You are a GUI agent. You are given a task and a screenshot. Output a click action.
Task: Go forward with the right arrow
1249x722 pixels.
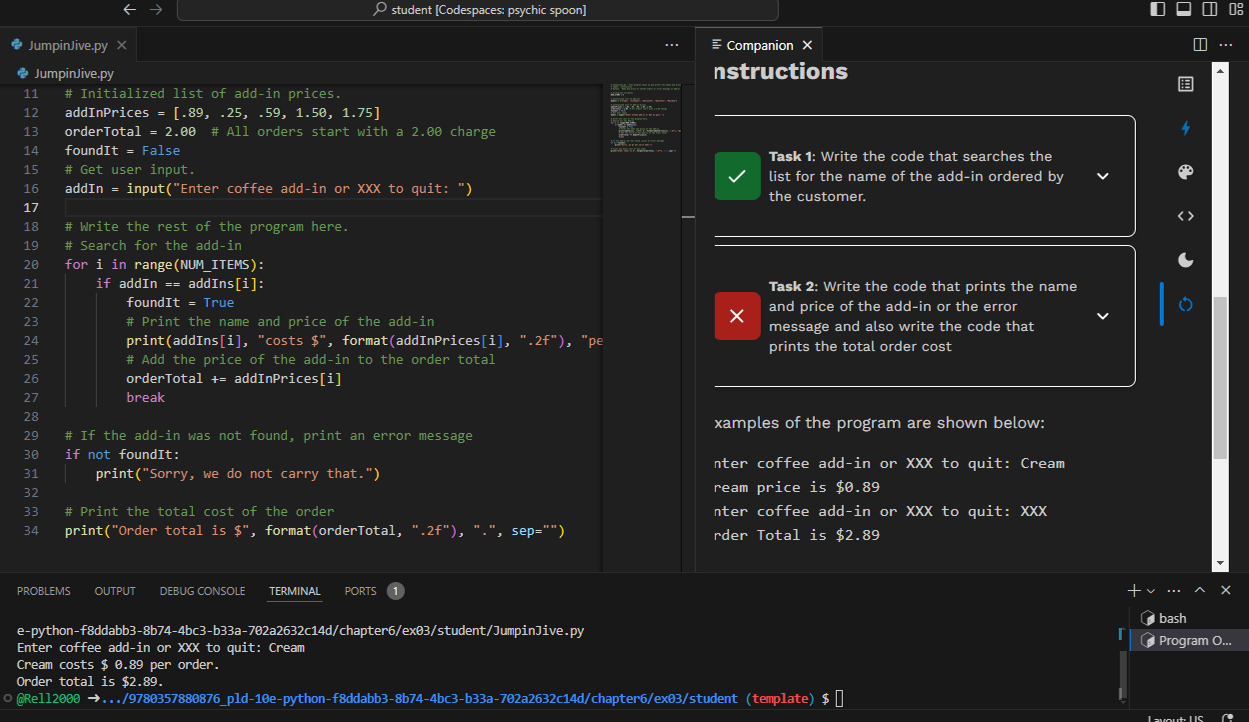tap(155, 9)
